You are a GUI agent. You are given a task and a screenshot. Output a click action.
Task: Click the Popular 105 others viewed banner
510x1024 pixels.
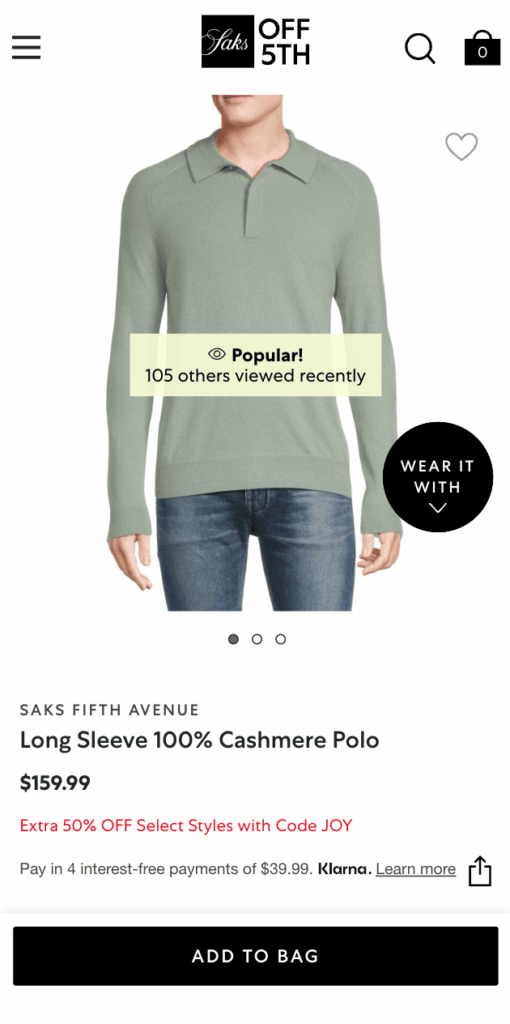[255, 365]
